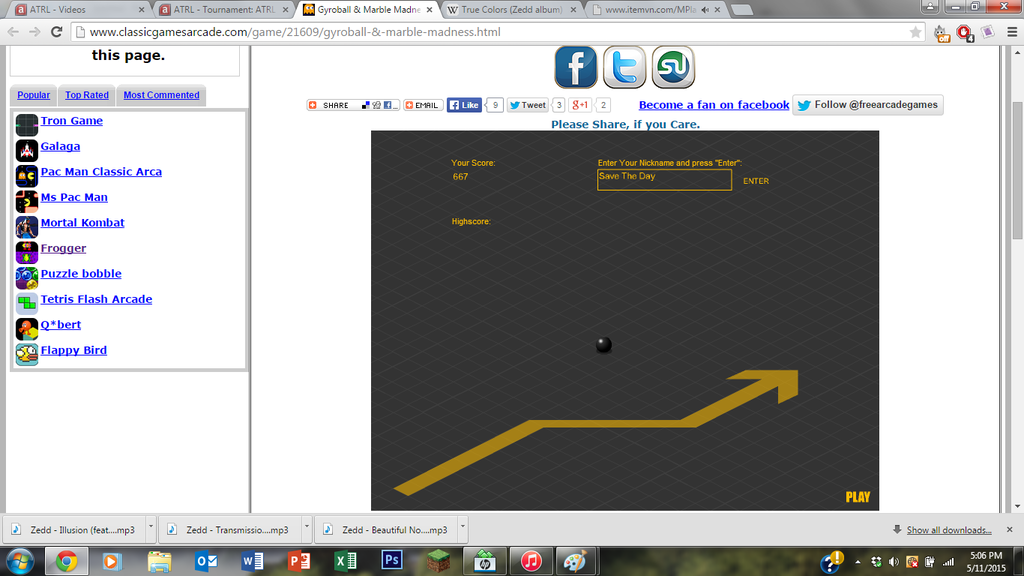Switch to the Top Rated tab
The height and width of the screenshot is (576, 1024).
(87, 95)
